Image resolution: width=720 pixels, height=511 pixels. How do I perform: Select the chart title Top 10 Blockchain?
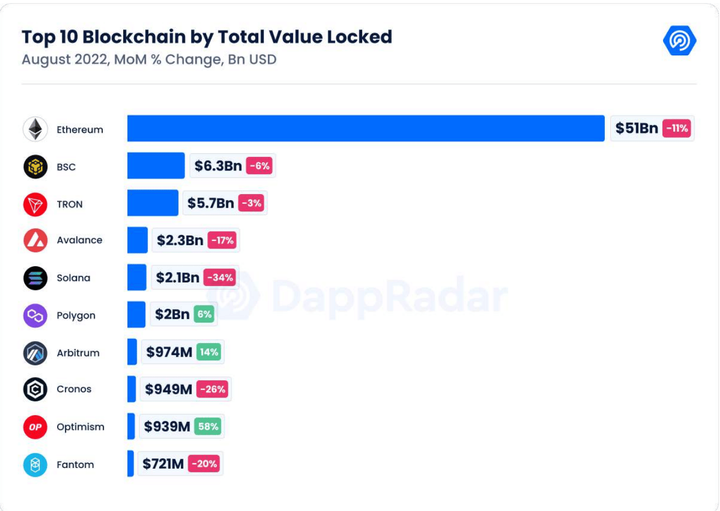tap(207, 37)
